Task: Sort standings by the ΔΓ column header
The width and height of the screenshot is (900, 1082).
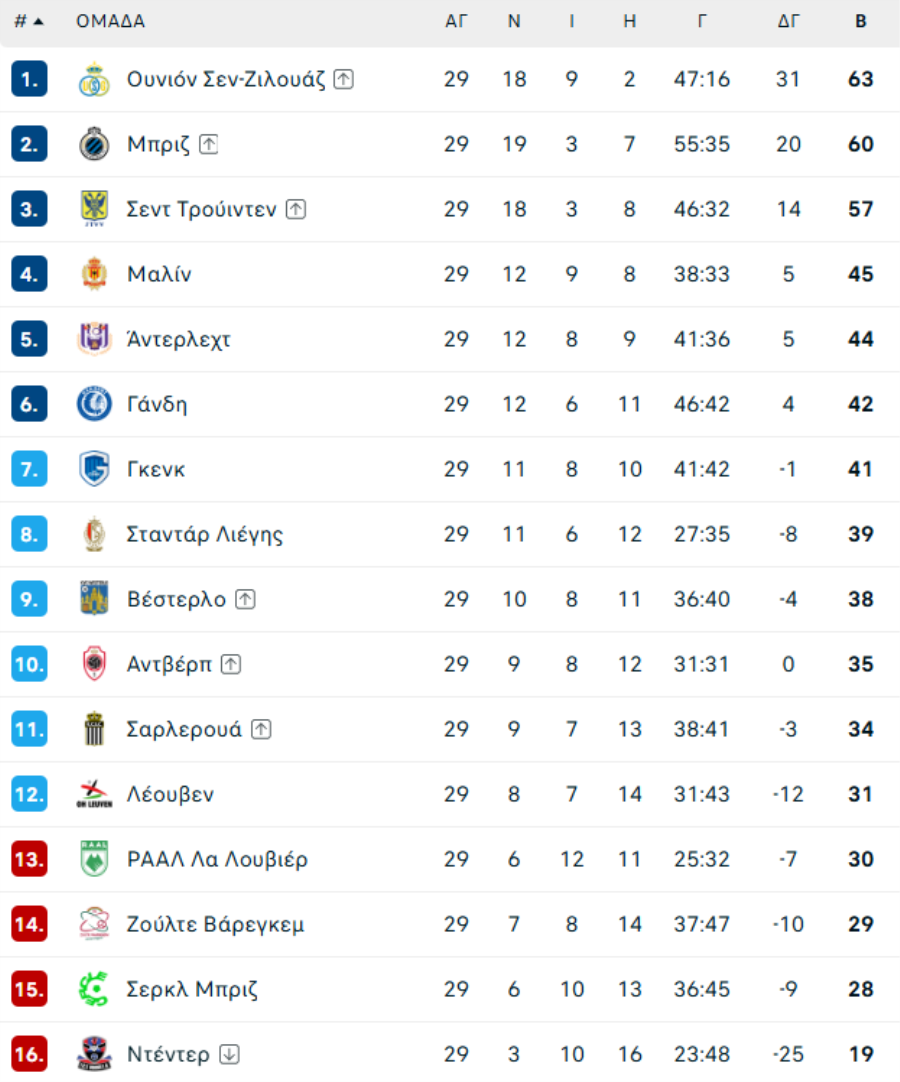Action: point(788,21)
